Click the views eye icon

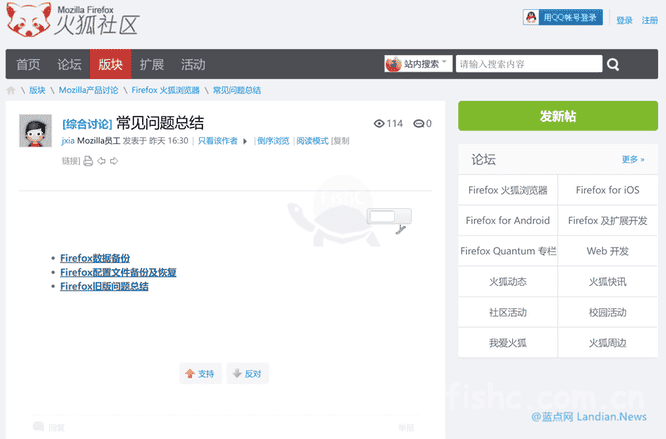[x=379, y=124]
